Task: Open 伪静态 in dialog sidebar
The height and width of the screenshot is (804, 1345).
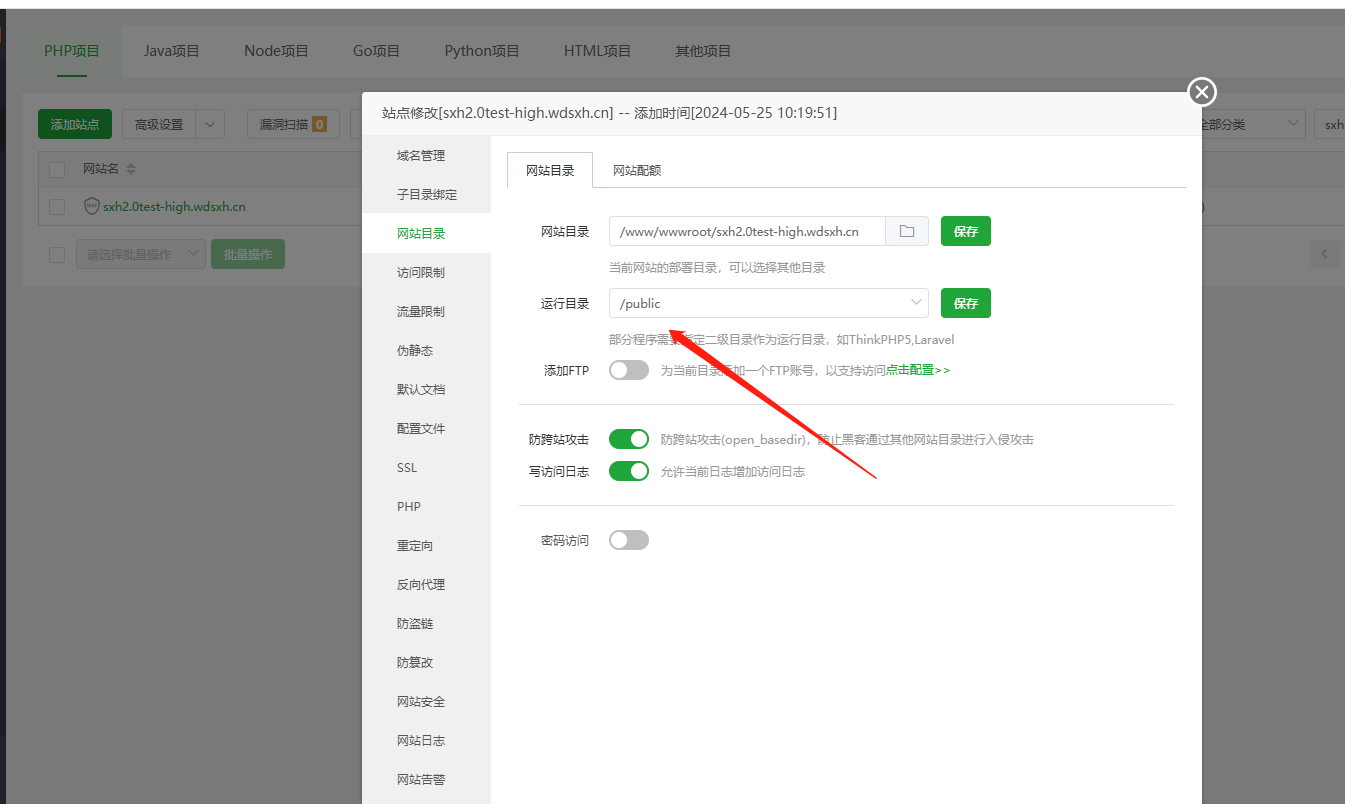Action: point(427,350)
